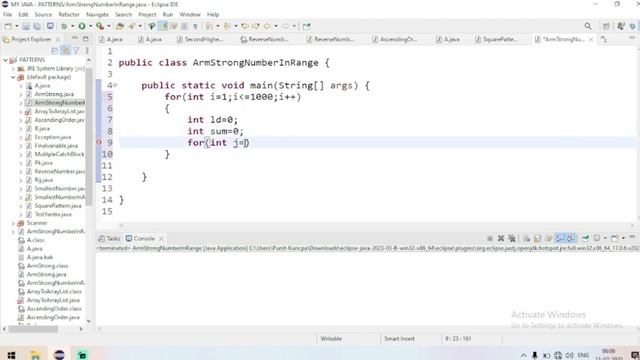This screenshot has height=360, width=640.
Task: Click the Java perspective icon at top right
Action: 621,26
